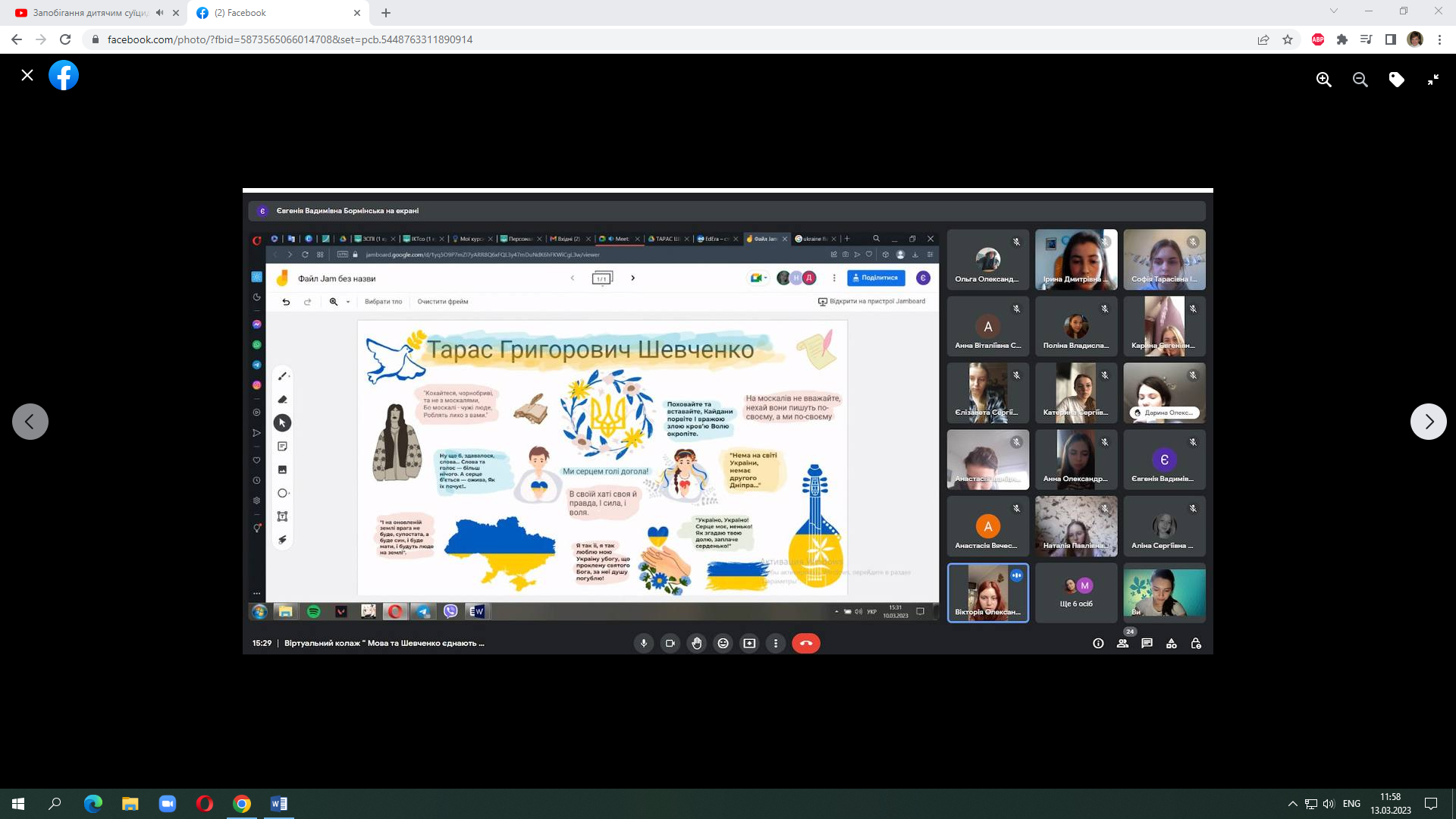This screenshot has width=1456, height=819.
Task: Toggle the Chrome side panel
Action: tap(1391, 39)
